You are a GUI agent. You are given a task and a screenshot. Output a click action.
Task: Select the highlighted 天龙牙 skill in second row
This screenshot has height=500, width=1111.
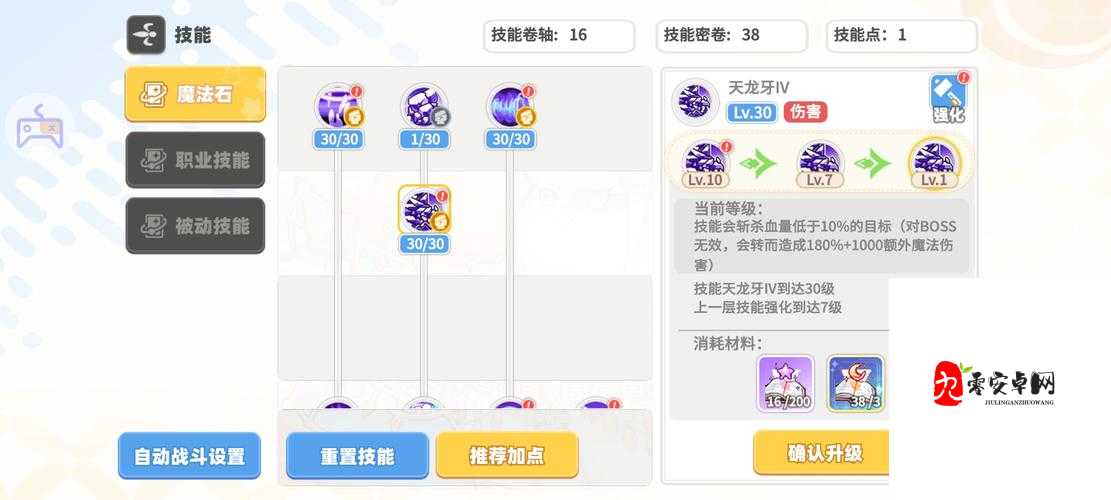[424, 210]
